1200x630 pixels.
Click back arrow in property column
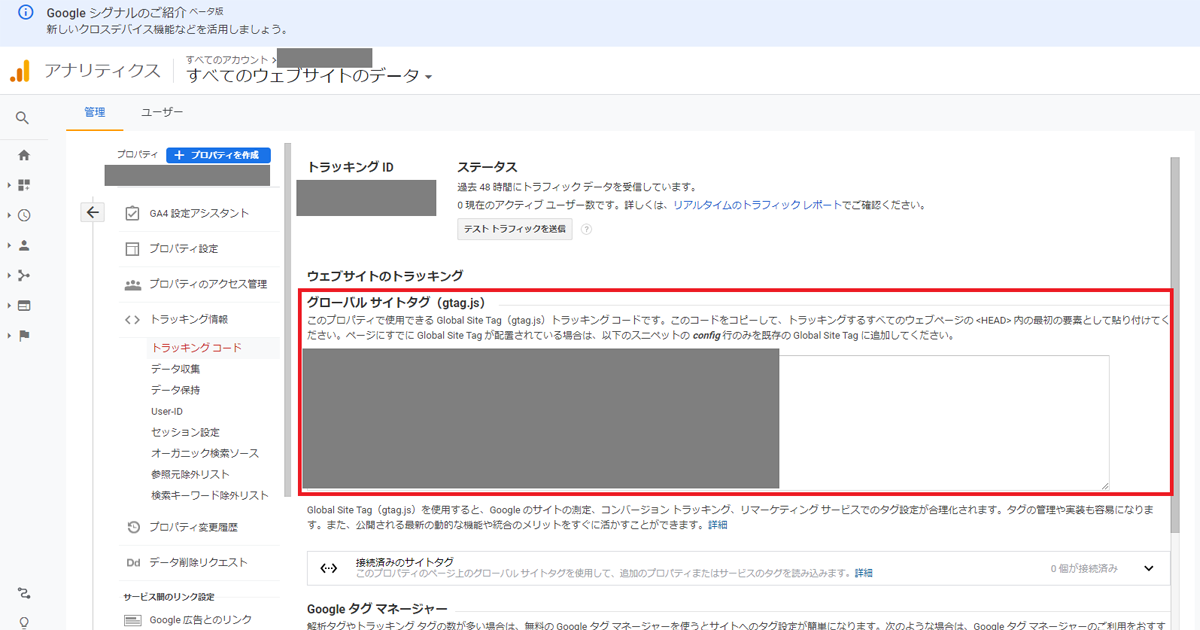[x=93, y=212]
